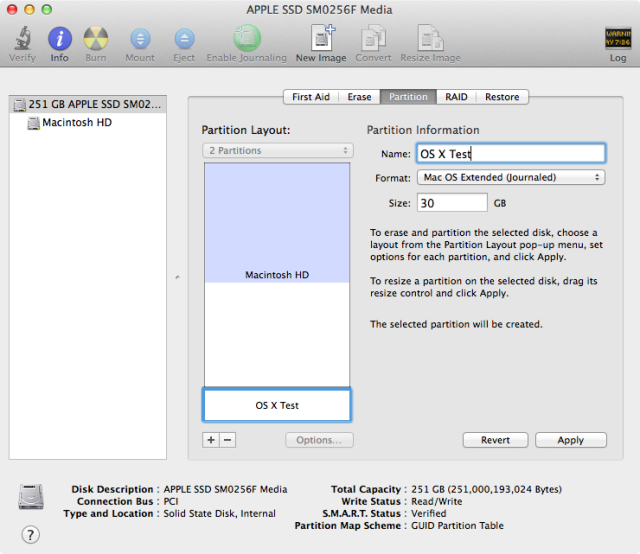
Task: Open the Info toolbar icon
Action: pyautogui.click(x=60, y=38)
